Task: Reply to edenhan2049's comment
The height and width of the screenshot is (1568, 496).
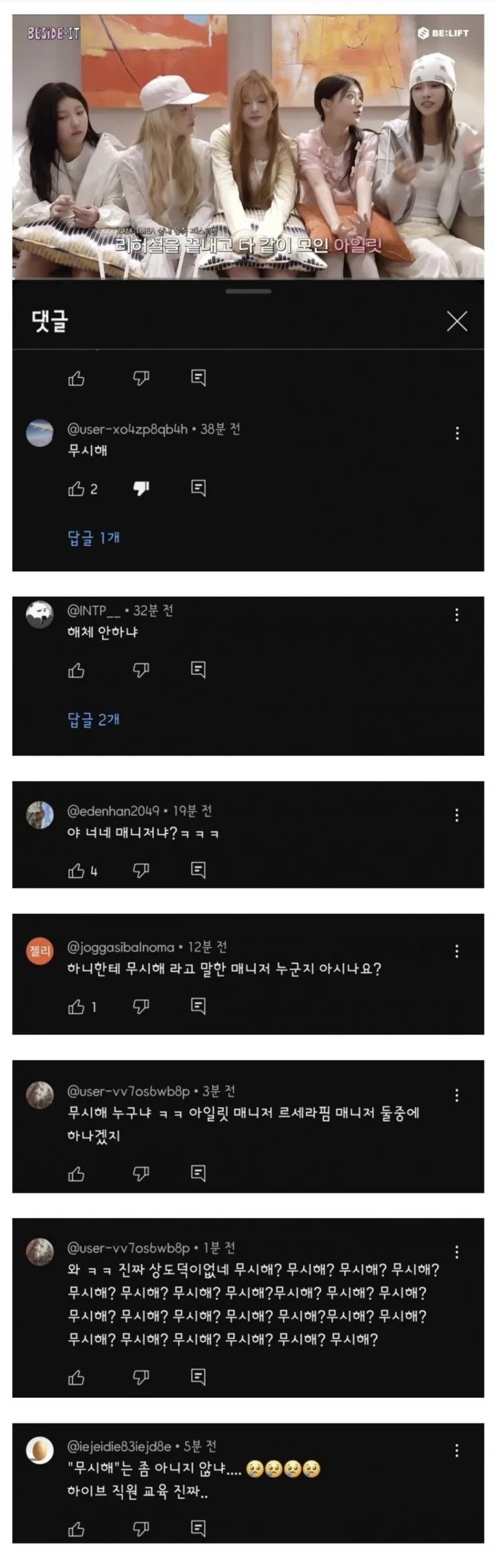Action: click(x=198, y=870)
